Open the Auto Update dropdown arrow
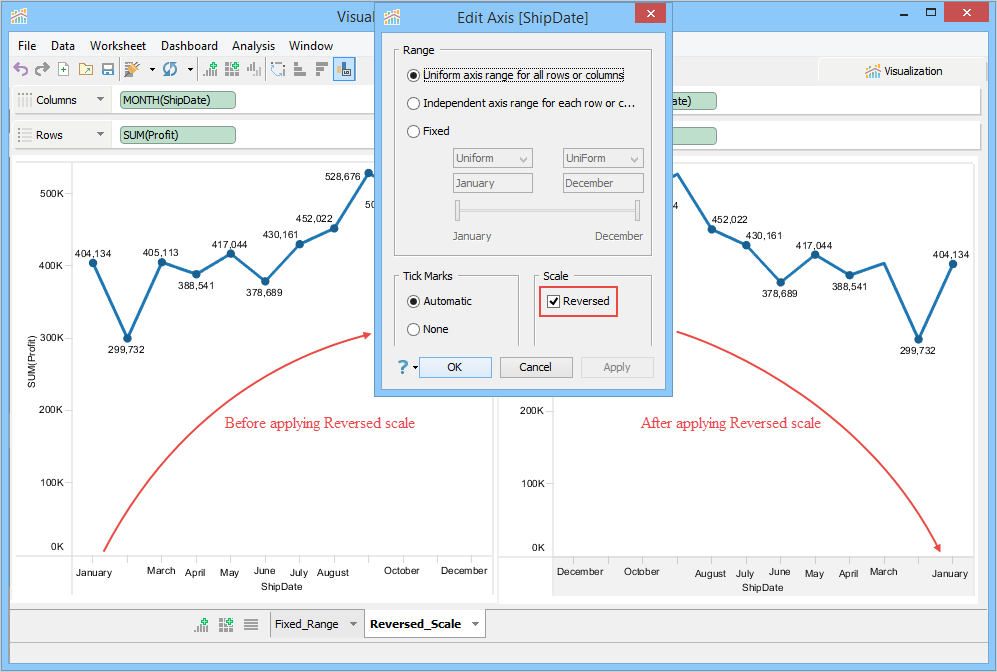The image size is (997, 672). coord(189,69)
